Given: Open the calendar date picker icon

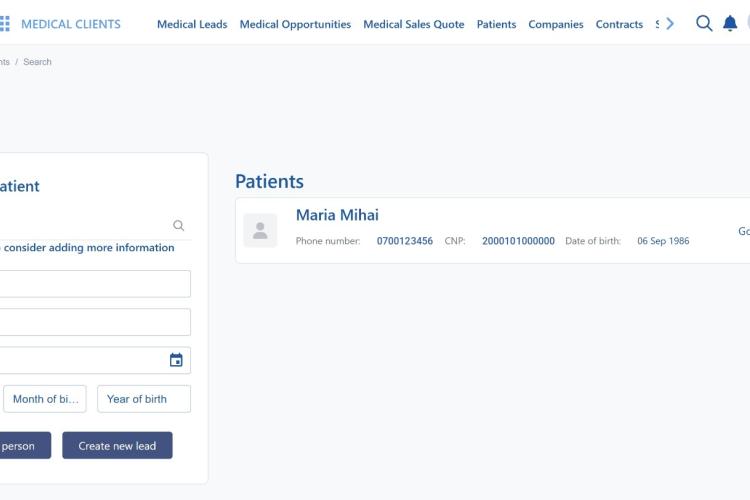Looking at the screenshot, I should tap(176, 360).
